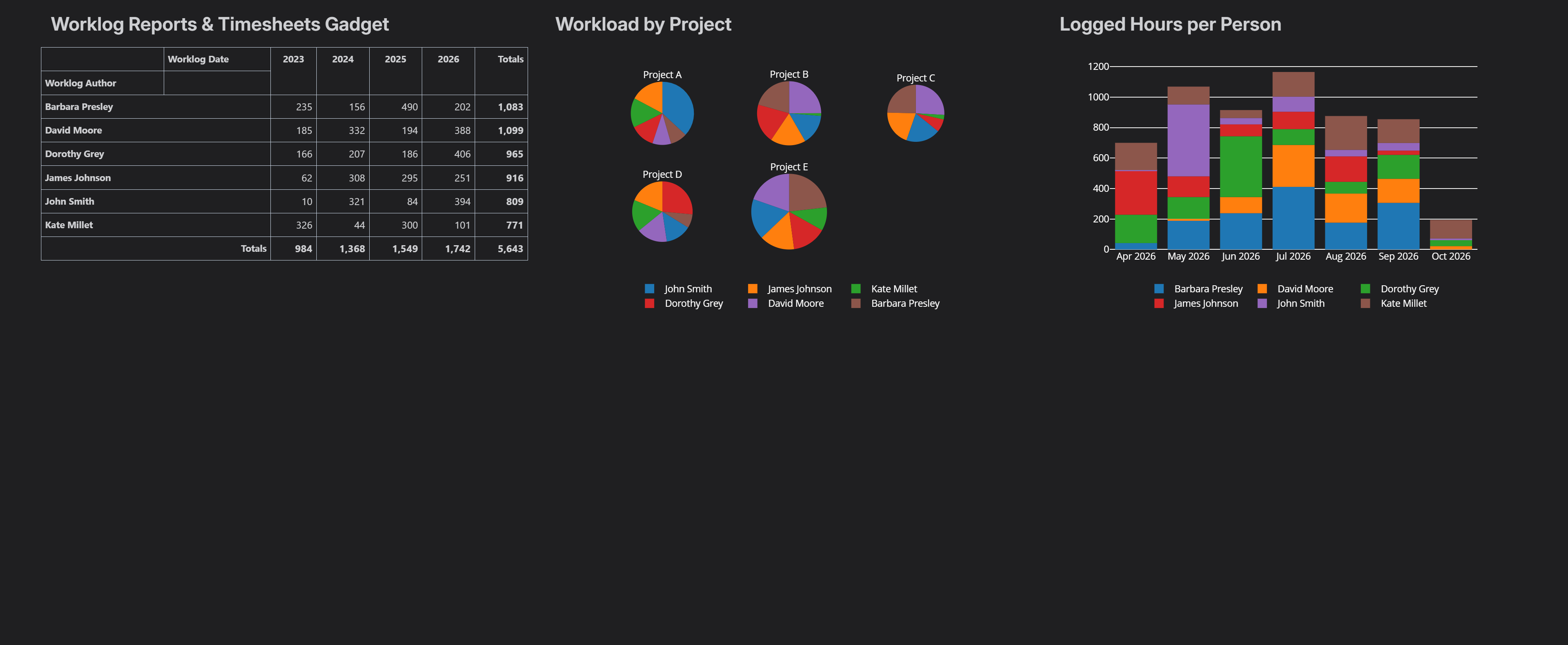1568x645 pixels.
Task: Toggle Barbara Presley blue swatch in bar legend
Action: pos(1159,289)
